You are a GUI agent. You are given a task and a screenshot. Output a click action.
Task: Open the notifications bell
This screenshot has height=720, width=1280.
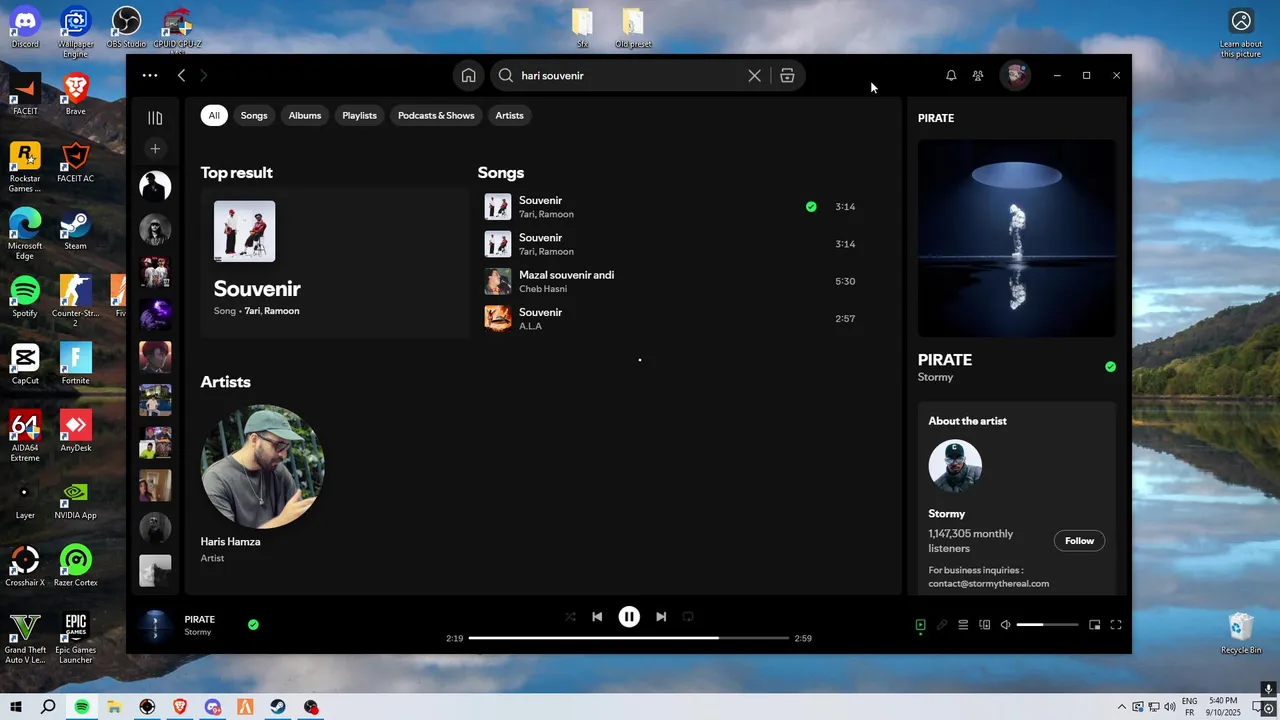click(951, 75)
